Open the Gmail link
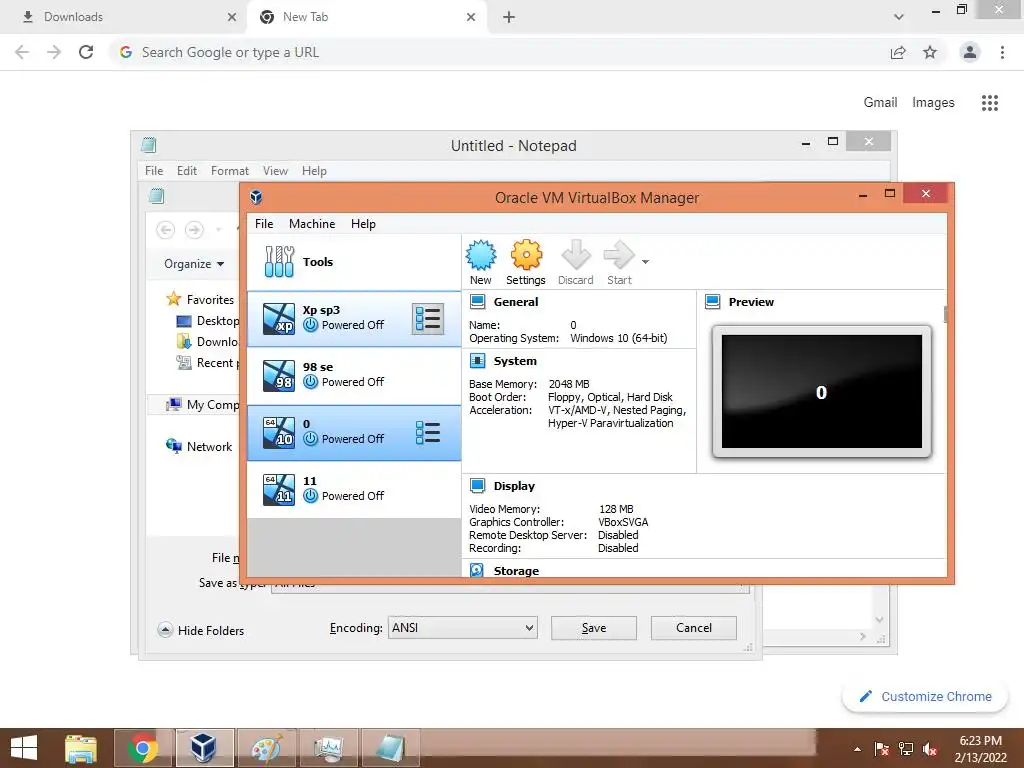The width and height of the screenshot is (1024, 768). coord(880,102)
